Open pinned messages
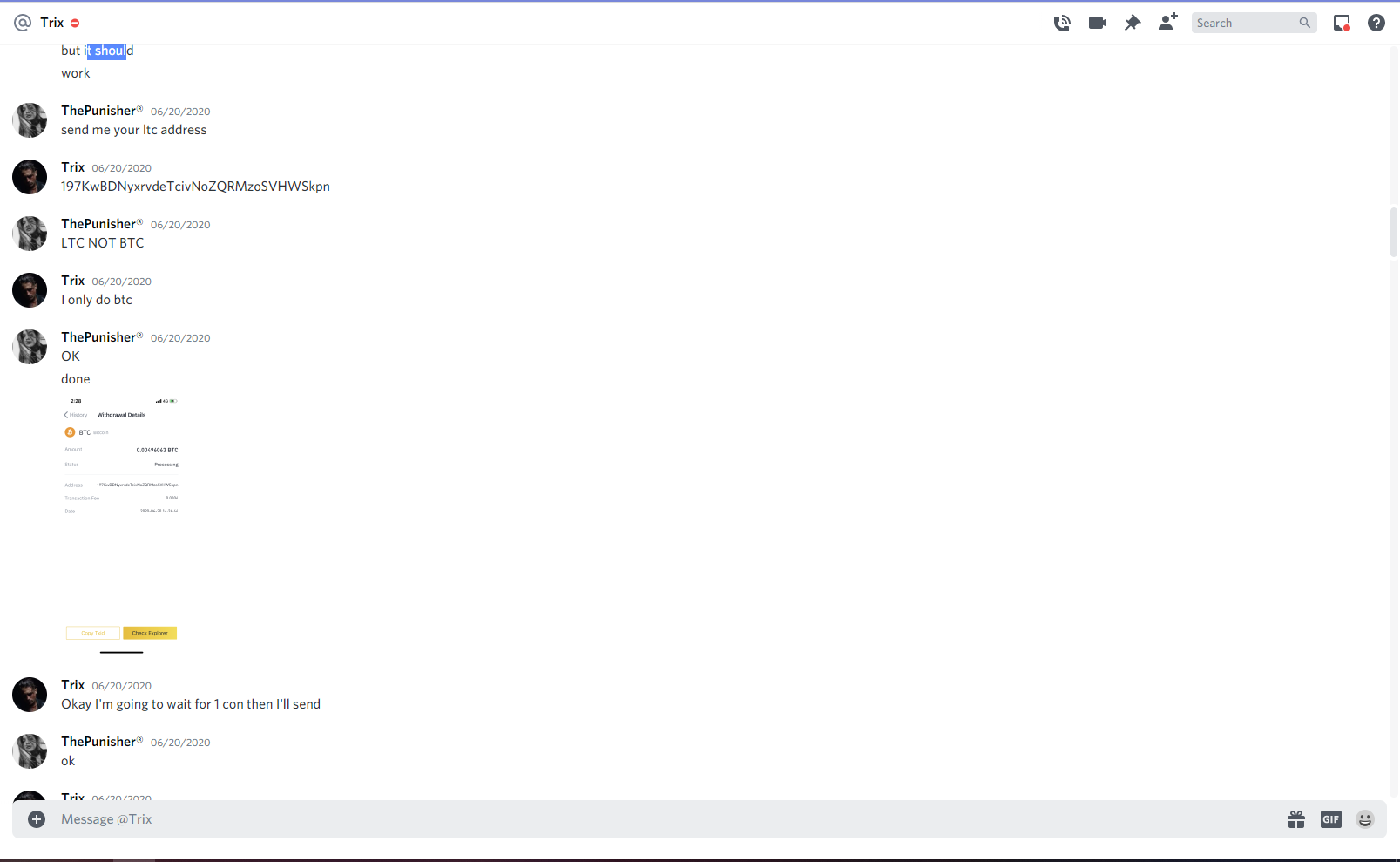This screenshot has height=862, width=1400. 1133,24
